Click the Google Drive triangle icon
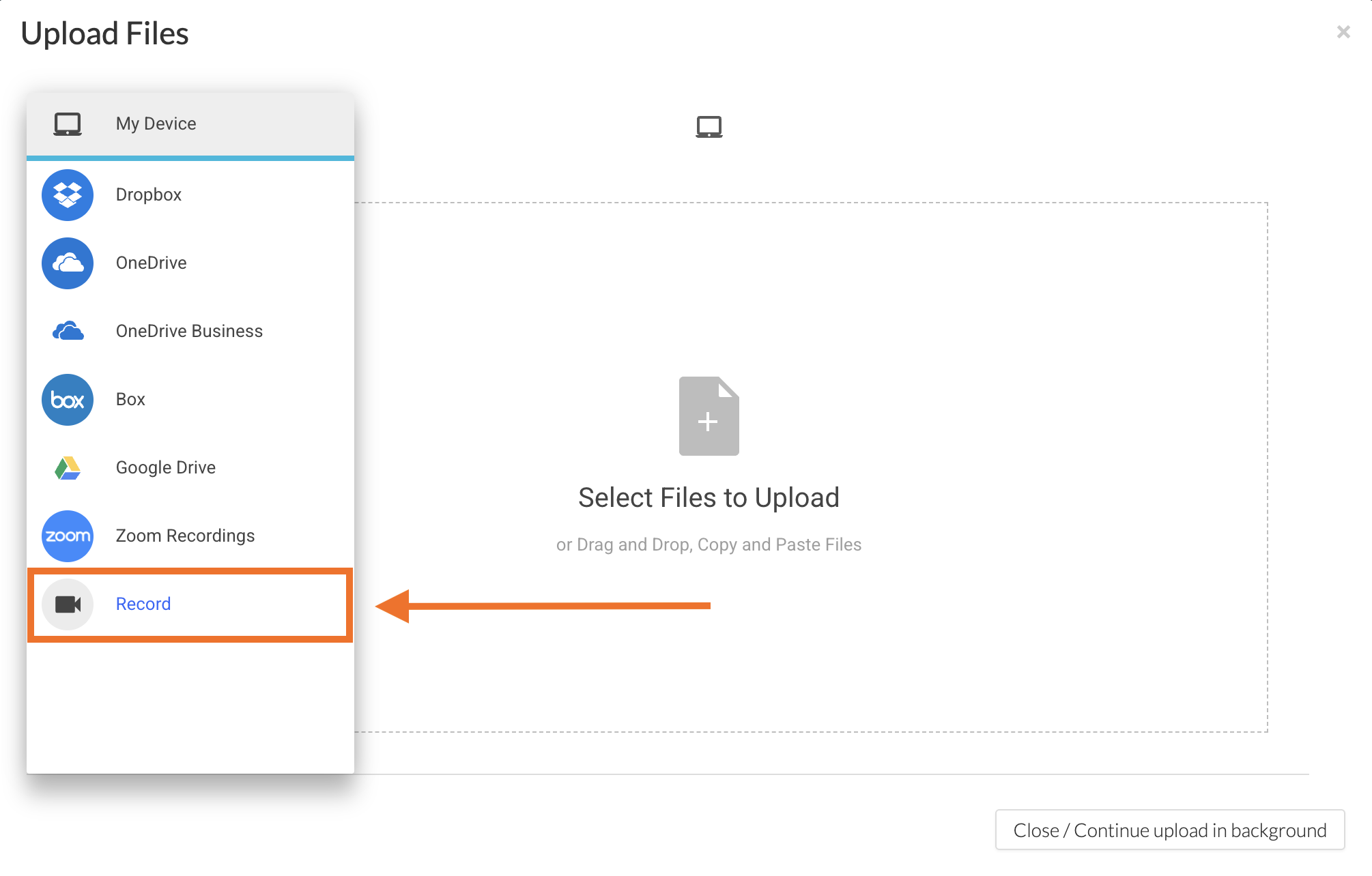 click(68, 468)
